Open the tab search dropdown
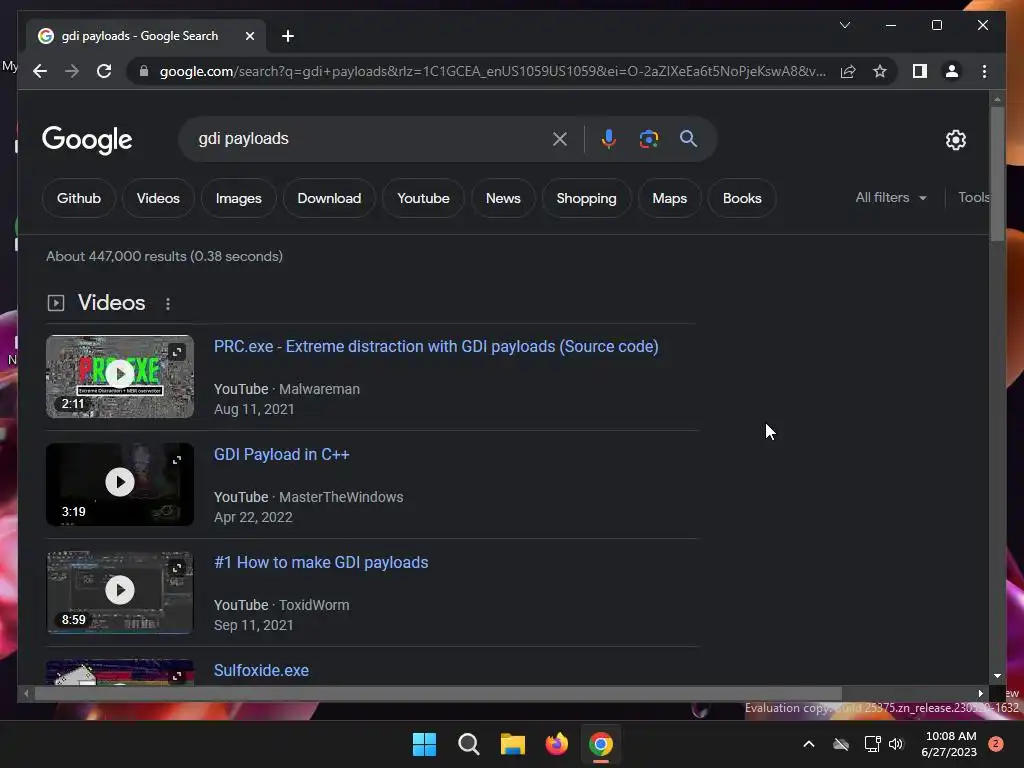Screen dimensions: 1024x768 tap(844, 25)
